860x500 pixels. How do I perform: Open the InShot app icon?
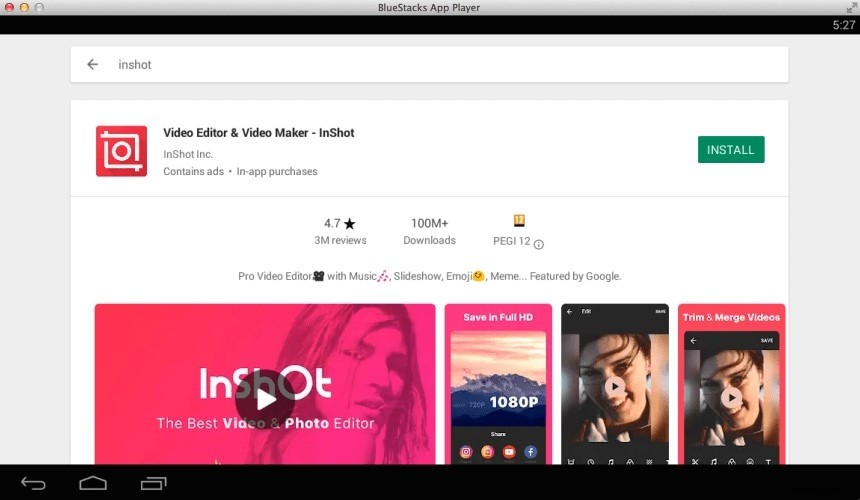point(121,151)
